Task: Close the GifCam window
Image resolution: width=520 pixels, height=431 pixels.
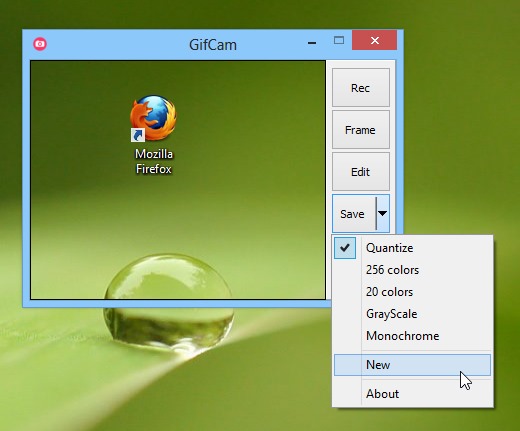Action: [x=374, y=40]
